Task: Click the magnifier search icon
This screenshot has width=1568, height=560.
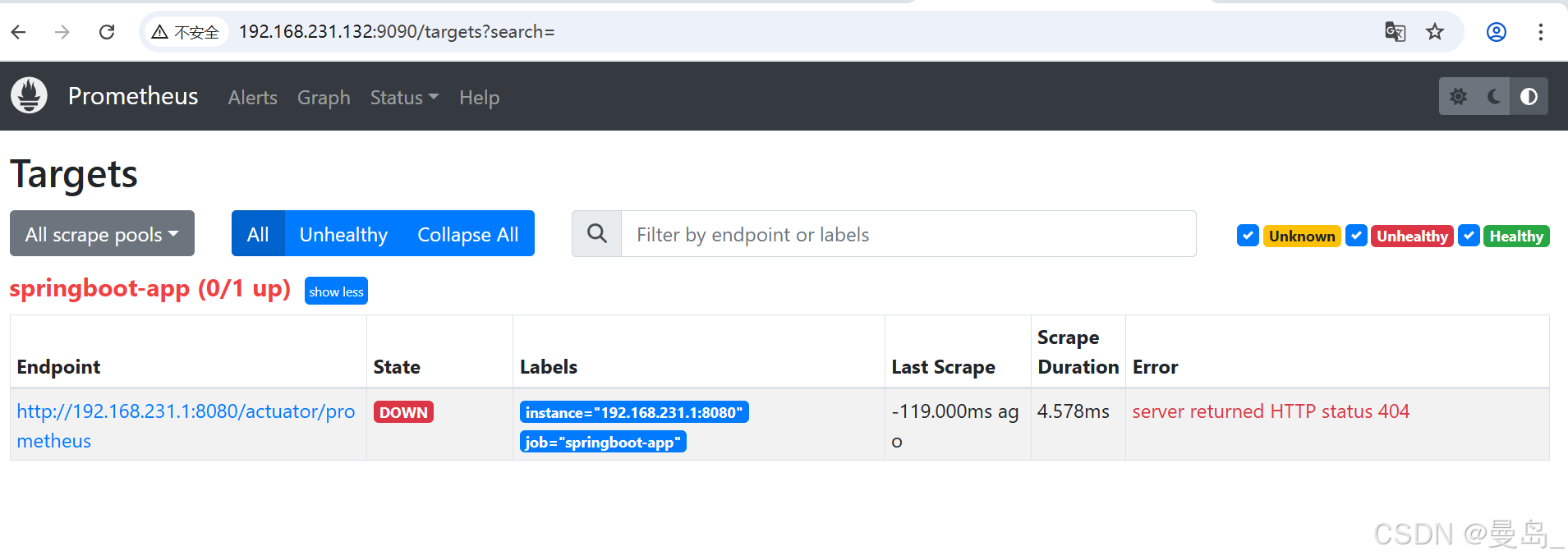Action: 597,234
